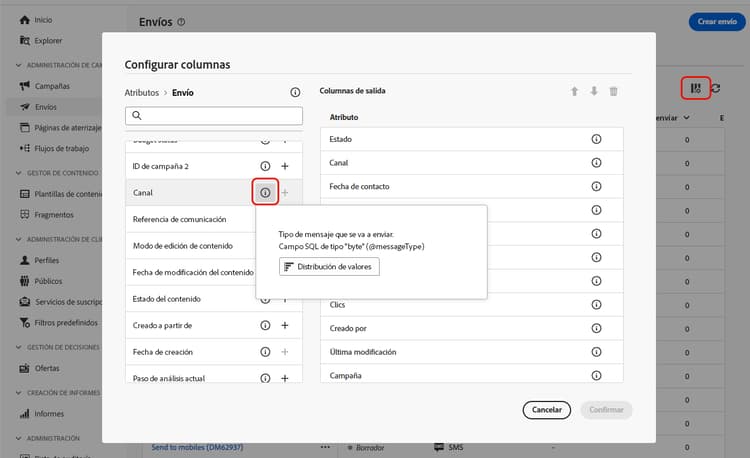
Task: Show info for Última modificación column
Action: [x=596, y=352]
